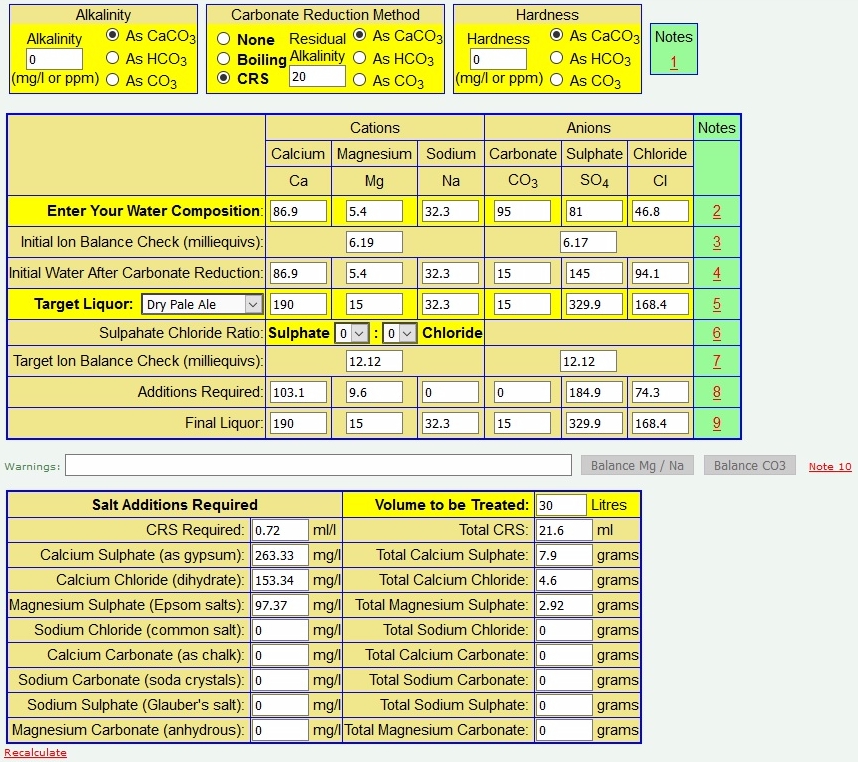Click initial cation balance field 6.19
This screenshot has height=762, width=858.
pos(374,242)
